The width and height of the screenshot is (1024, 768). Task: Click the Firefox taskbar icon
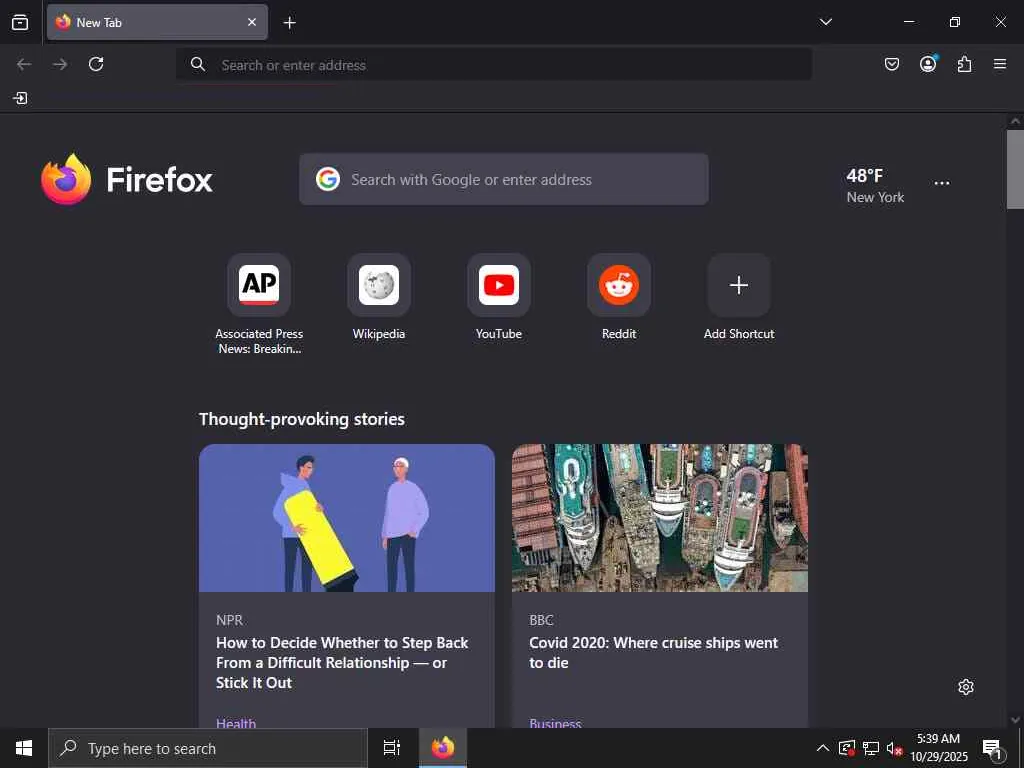(x=443, y=748)
